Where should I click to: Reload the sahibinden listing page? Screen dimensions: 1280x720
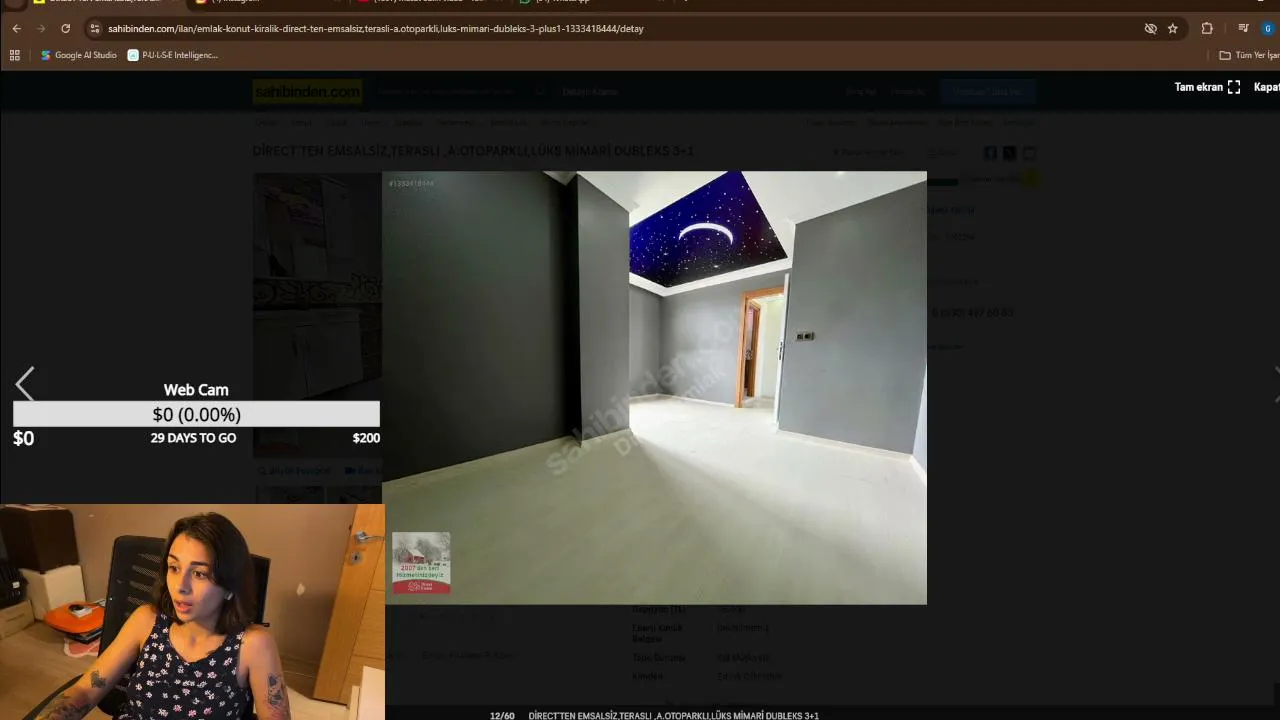(66, 29)
